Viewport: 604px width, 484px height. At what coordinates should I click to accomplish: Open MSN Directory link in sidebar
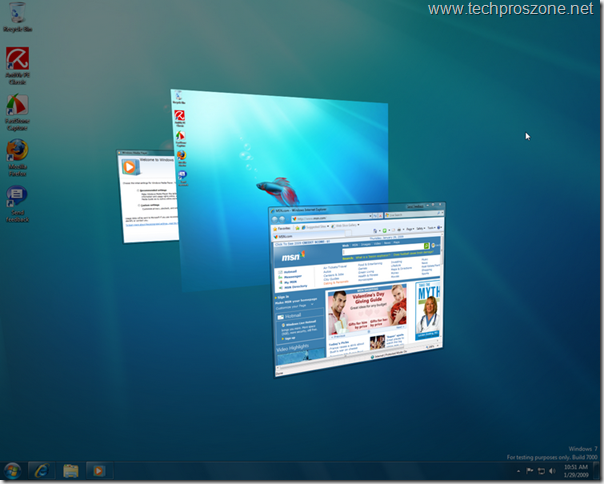pos(295,287)
